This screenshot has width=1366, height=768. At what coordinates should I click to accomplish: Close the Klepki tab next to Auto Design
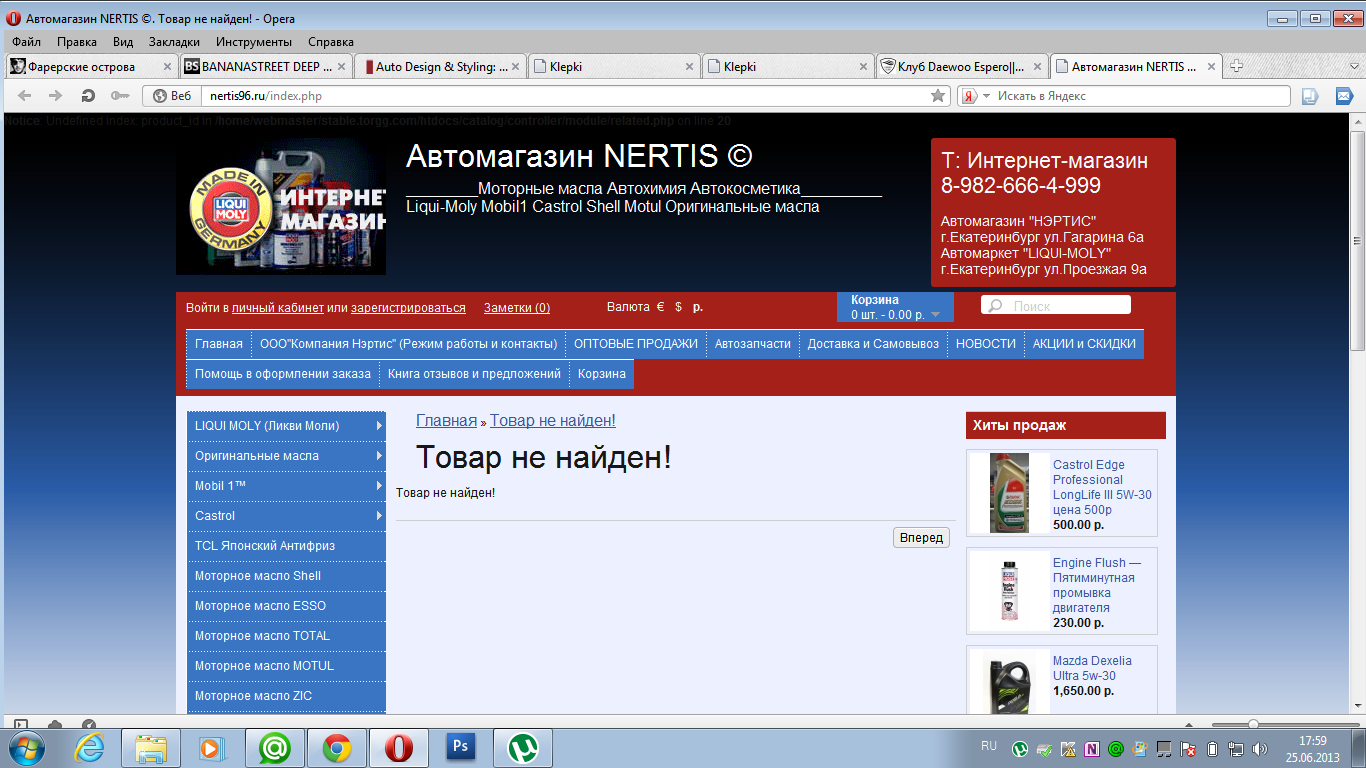point(690,67)
